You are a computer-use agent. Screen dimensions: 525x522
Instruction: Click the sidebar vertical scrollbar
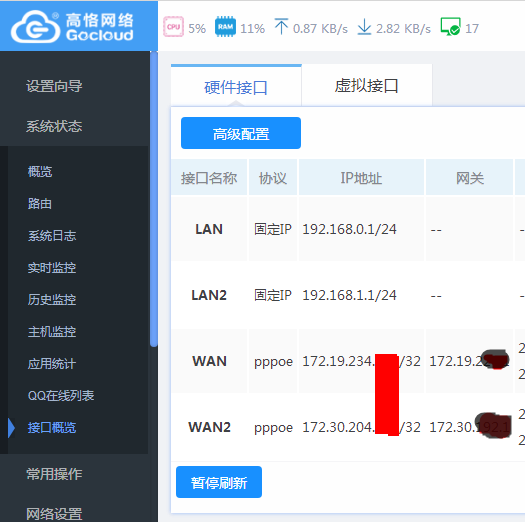[154, 199]
